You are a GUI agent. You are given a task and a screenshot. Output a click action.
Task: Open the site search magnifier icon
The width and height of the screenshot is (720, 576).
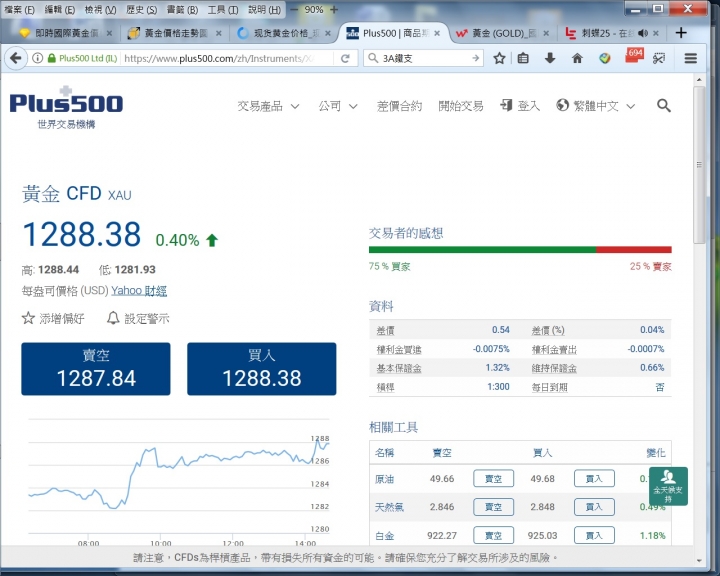coord(664,106)
